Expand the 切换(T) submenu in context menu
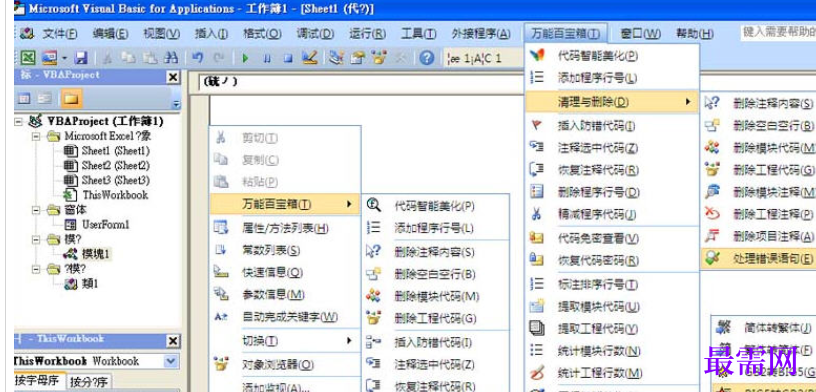 (x=285, y=342)
